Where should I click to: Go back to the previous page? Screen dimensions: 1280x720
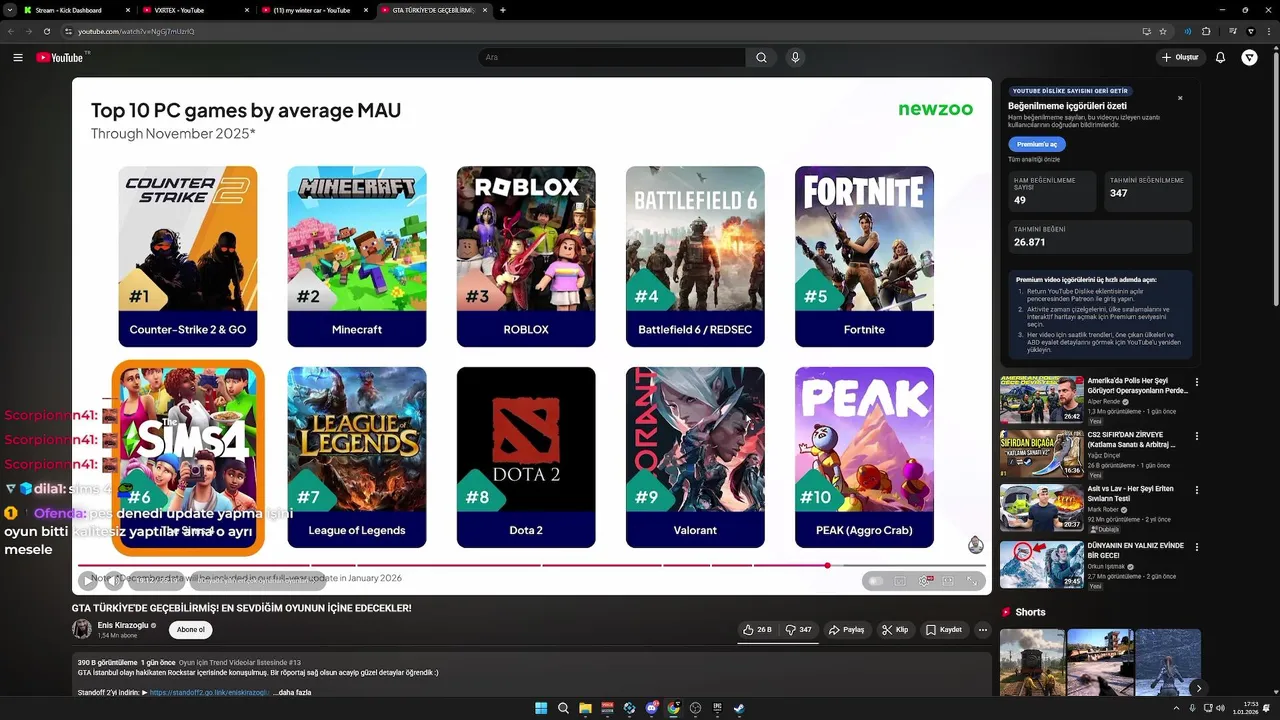click(x=11, y=31)
